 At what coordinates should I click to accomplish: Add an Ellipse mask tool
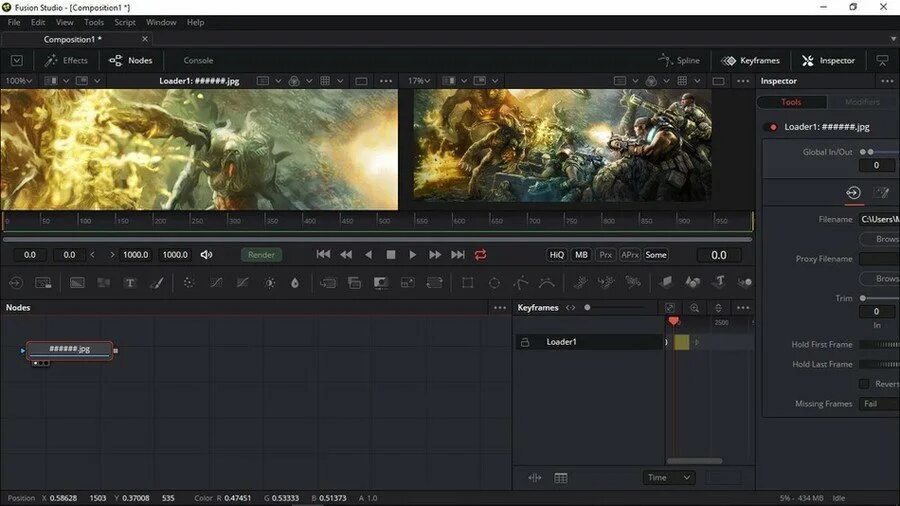click(x=494, y=283)
